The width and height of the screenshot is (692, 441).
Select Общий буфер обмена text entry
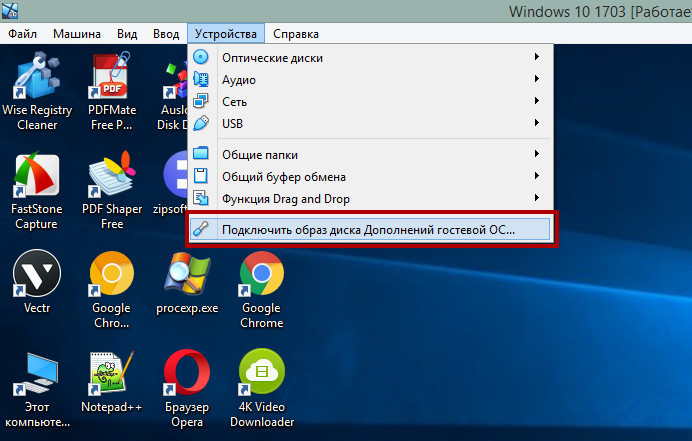(284, 177)
